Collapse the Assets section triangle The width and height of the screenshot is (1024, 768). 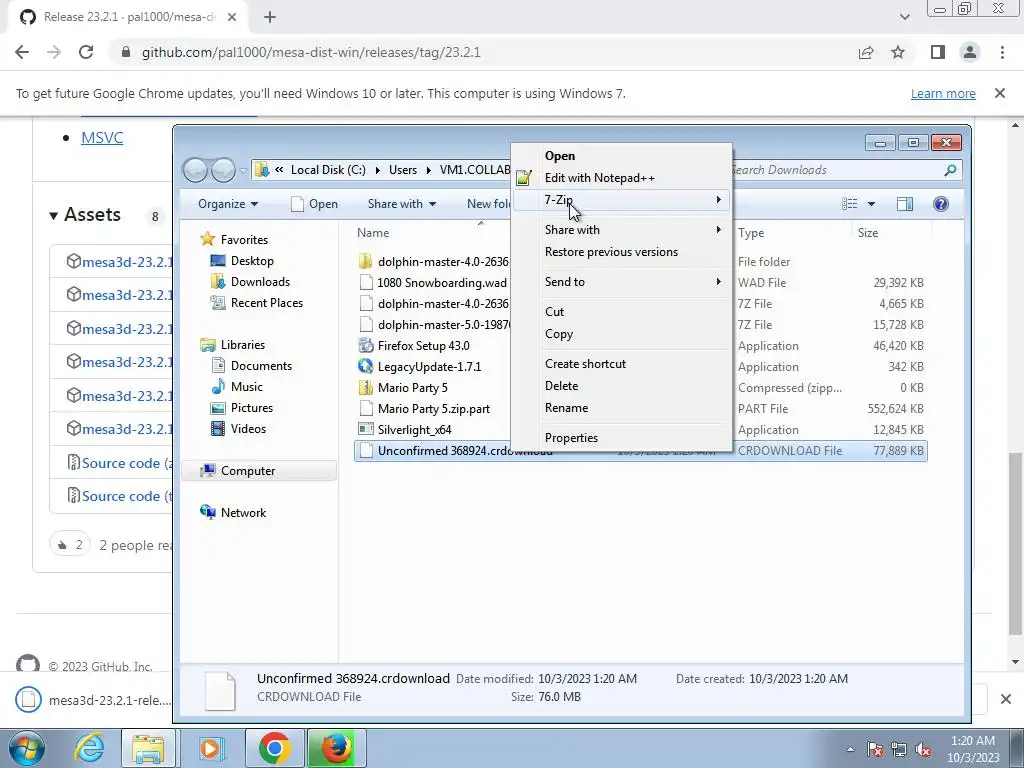click(x=54, y=216)
